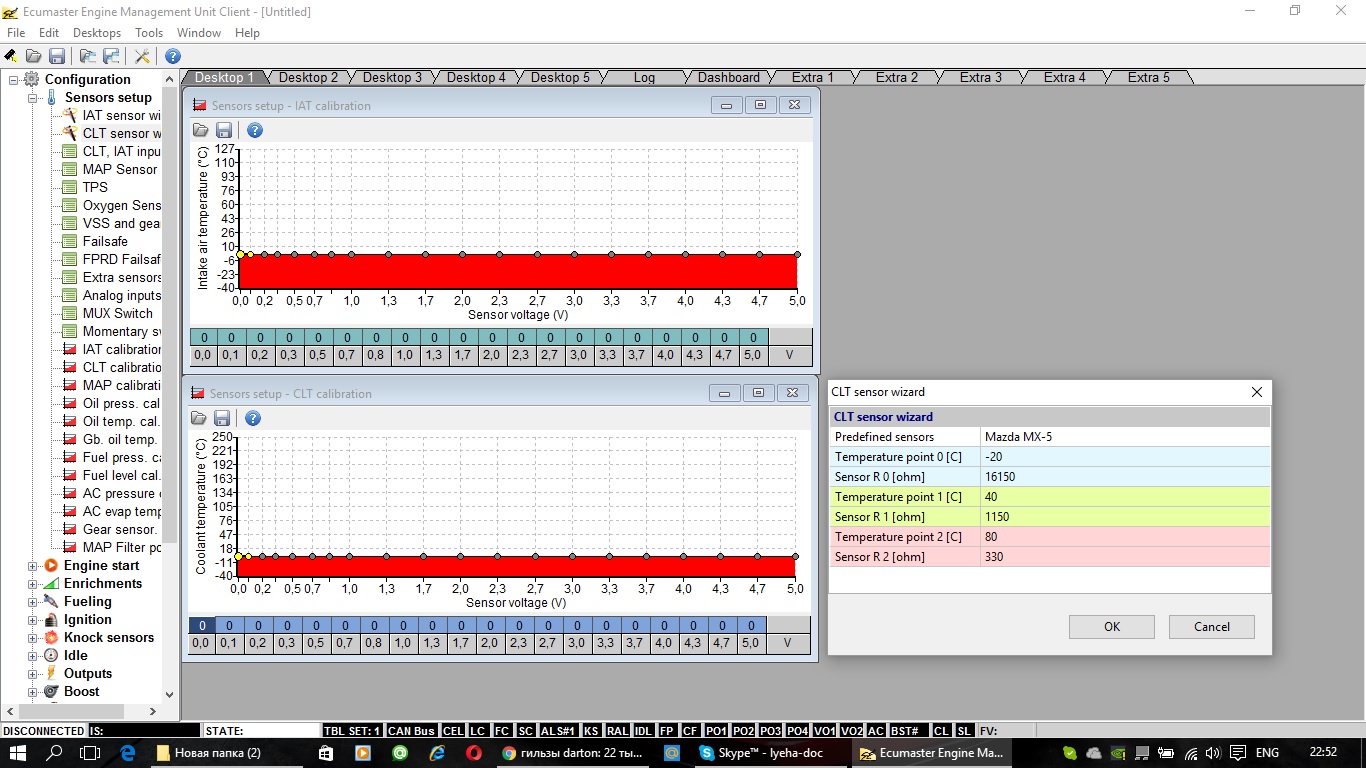Switch to the Log tab
The width and height of the screenshot is (1366, 768).
point(644,77)
